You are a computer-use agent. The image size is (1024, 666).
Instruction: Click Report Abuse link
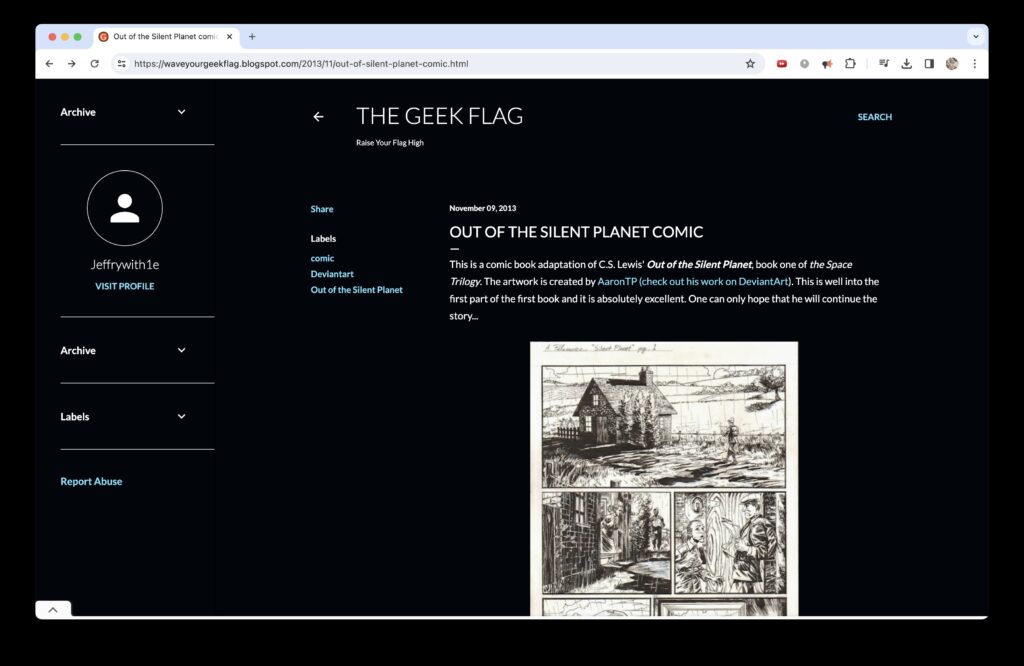(91, 481)
